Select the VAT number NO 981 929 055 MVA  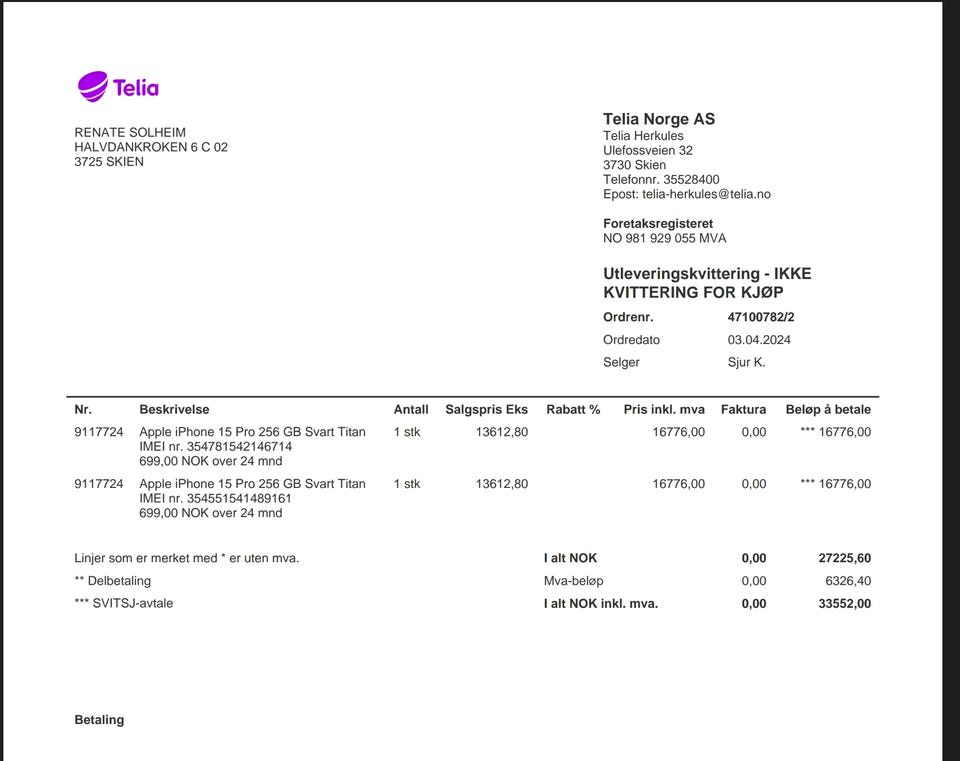pos(664,238)
